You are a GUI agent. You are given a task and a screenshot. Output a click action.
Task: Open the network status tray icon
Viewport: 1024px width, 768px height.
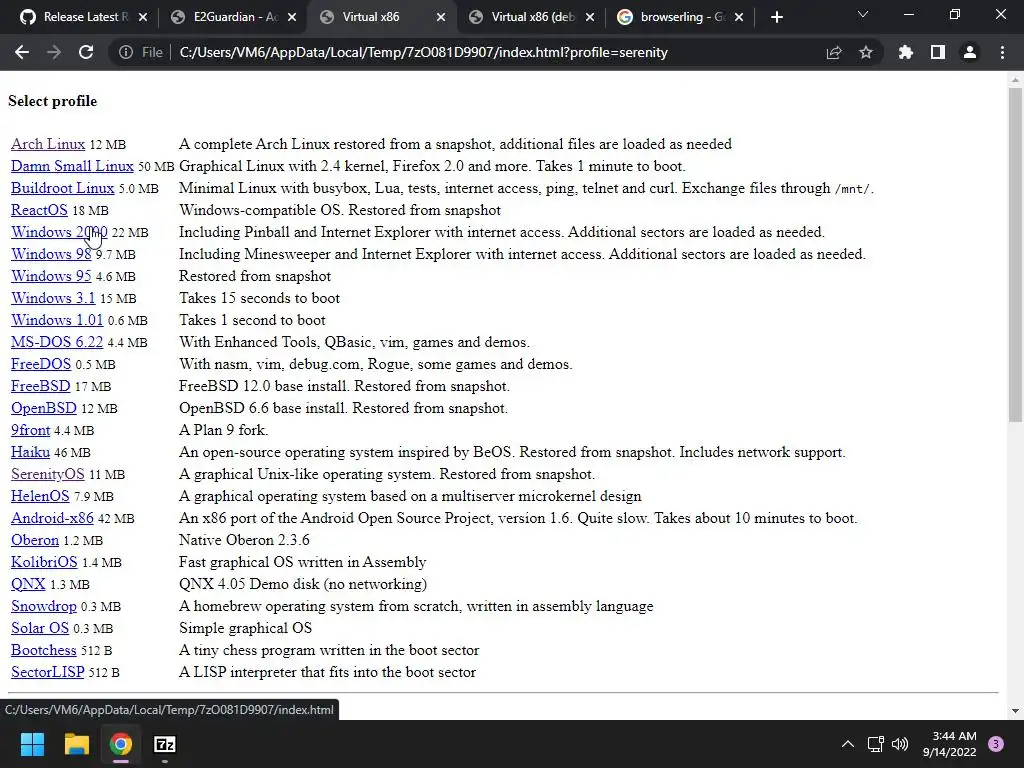pos(875,744)
